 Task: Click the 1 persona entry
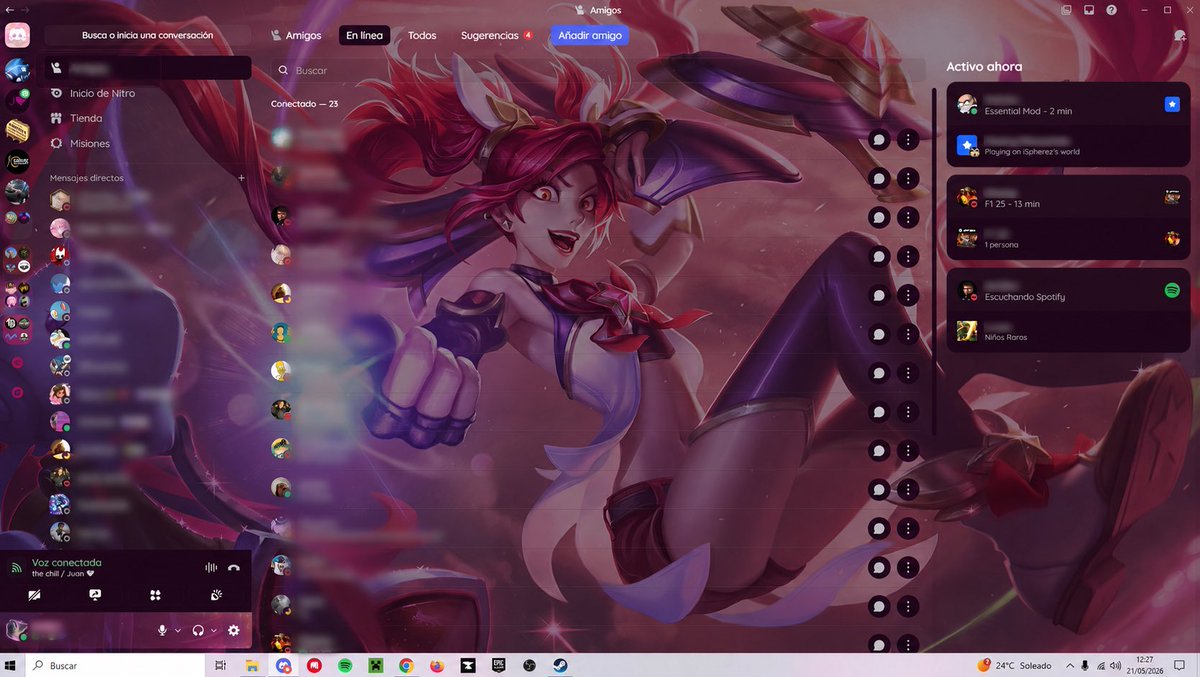1002,244
